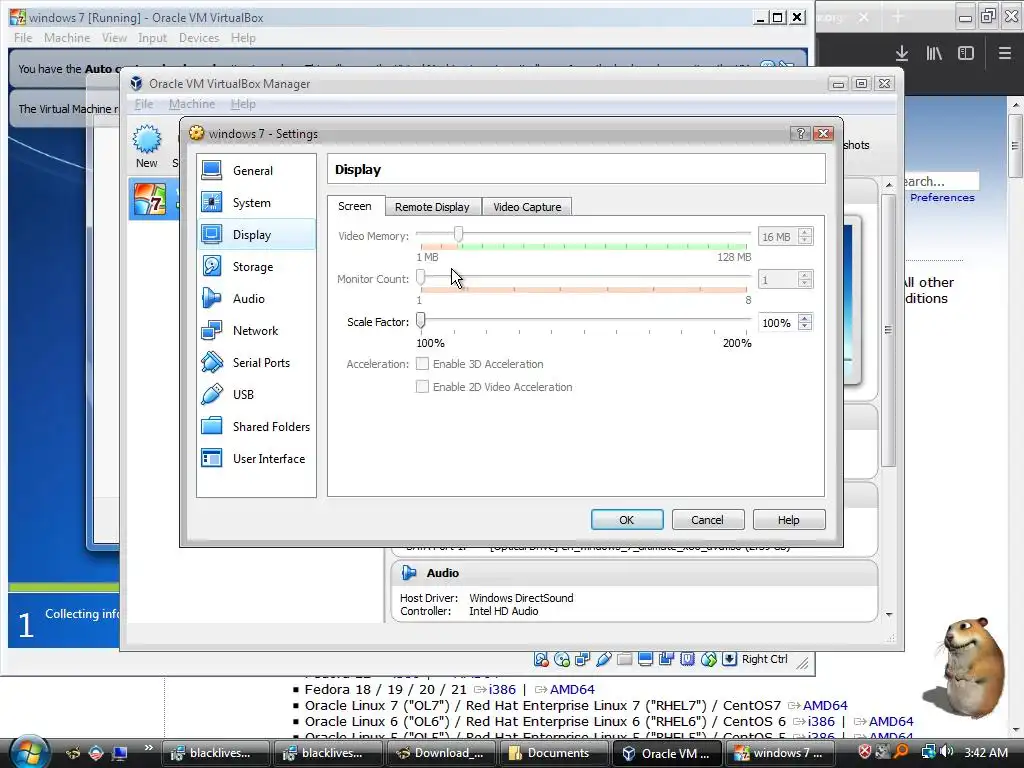The image size is (1024, 768).
Task: Decrease Scale Factor using down arrow
Action: pyautogui.click(x=805, y=327)
